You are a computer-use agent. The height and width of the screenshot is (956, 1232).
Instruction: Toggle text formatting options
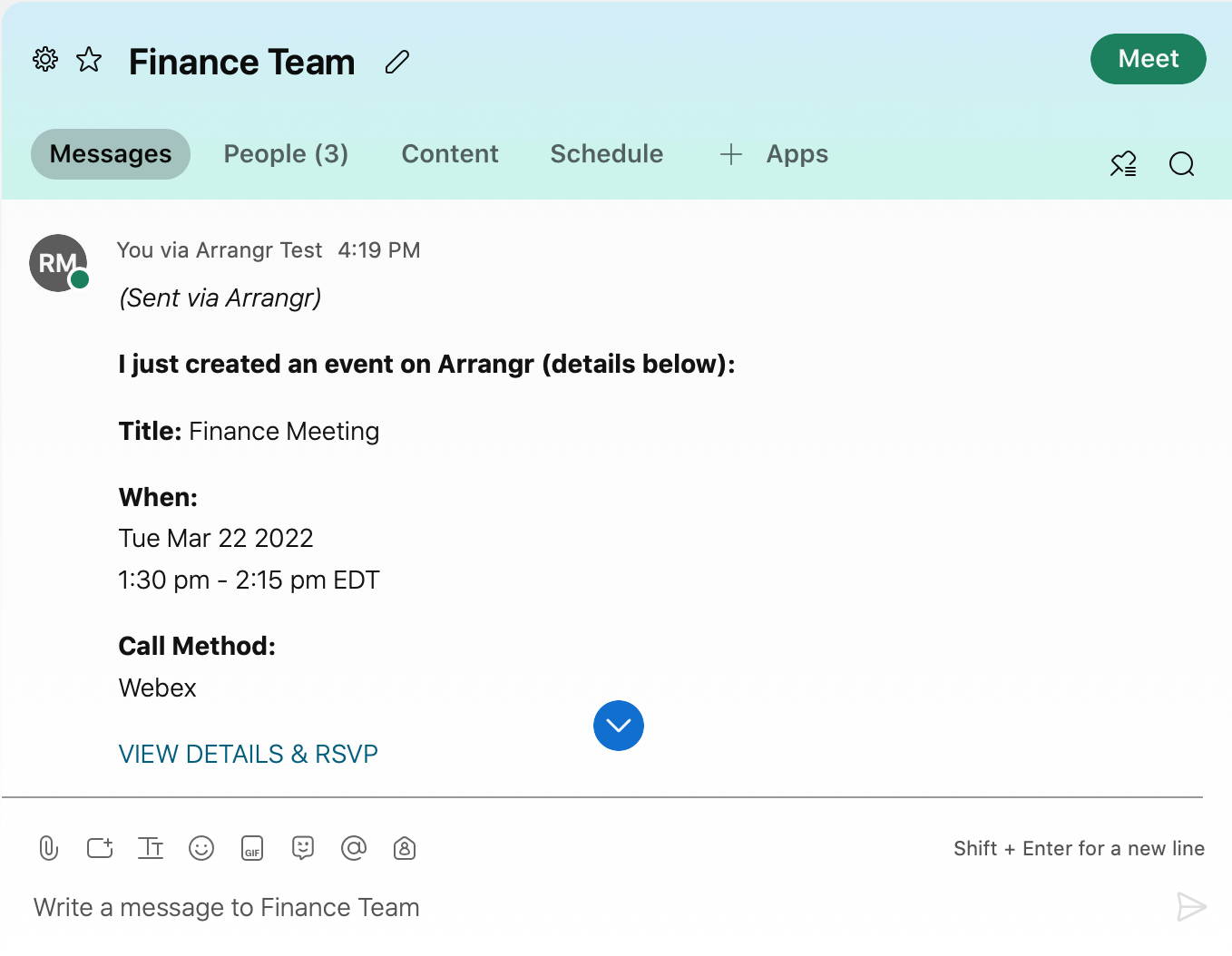[x=151, y=848]
